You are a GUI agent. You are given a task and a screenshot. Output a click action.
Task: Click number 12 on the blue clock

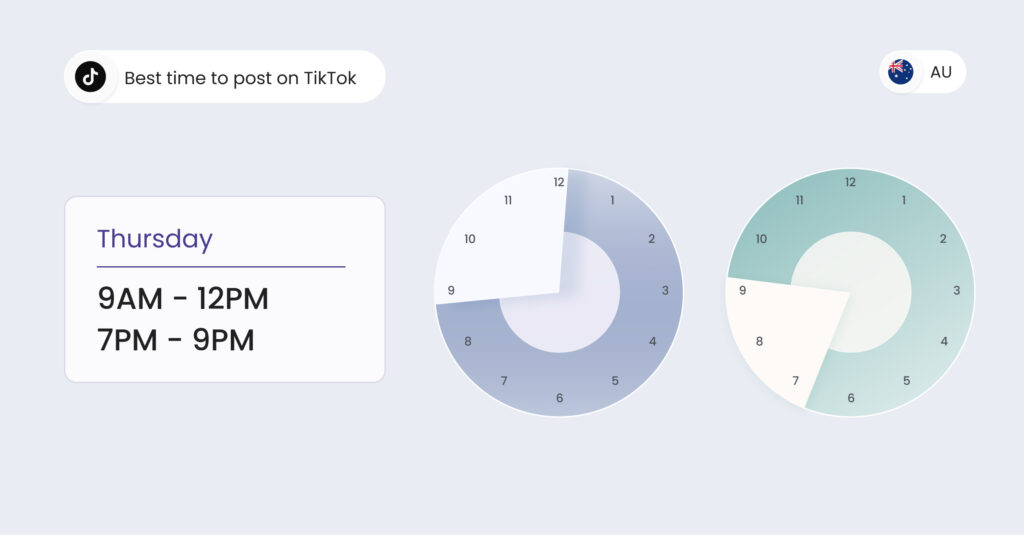(559, 182)
